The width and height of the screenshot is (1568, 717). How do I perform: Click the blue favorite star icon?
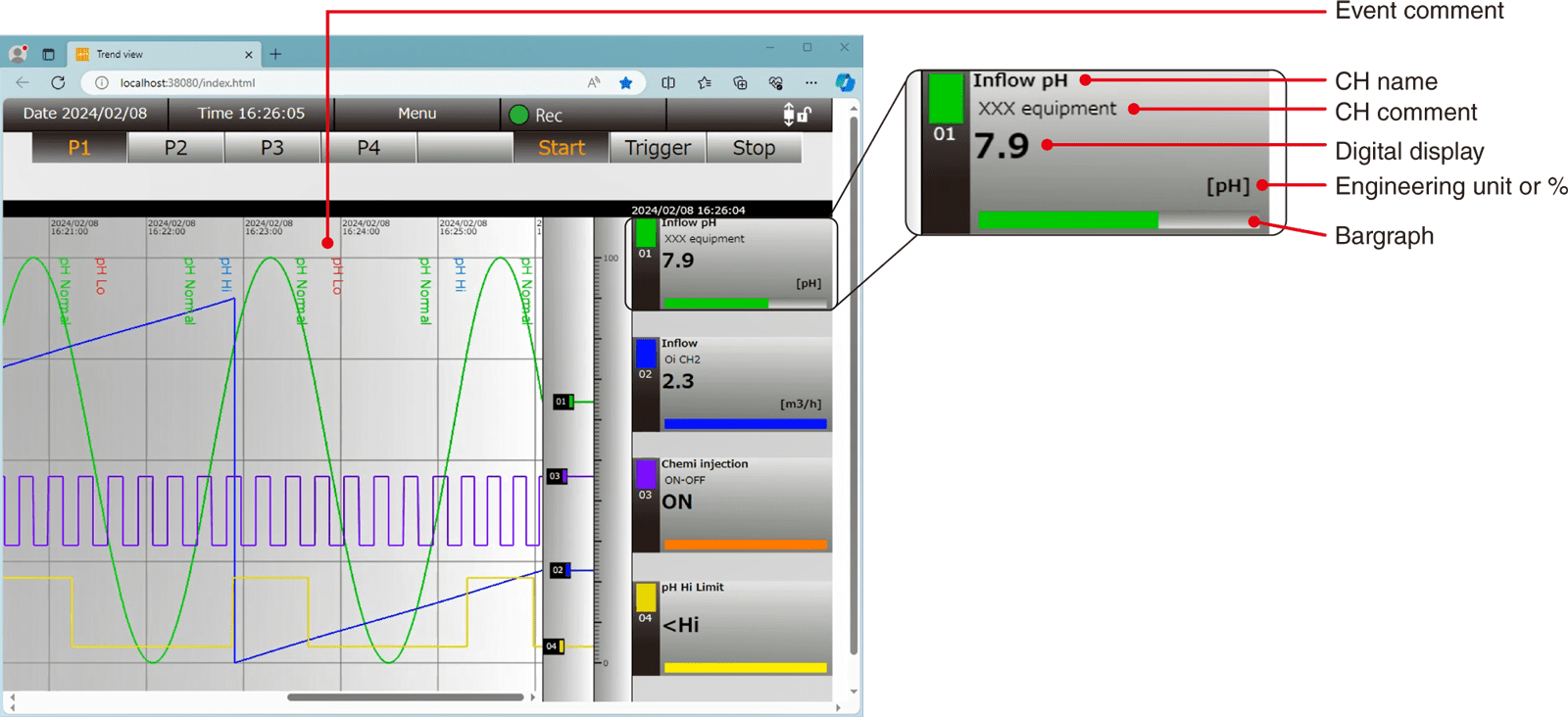click(x=625, y=83)
